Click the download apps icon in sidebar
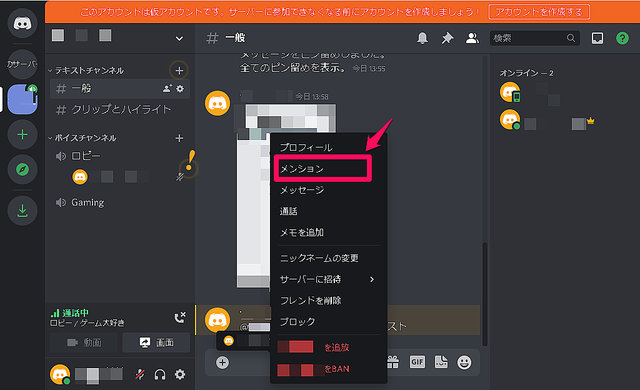 (22, 211)
